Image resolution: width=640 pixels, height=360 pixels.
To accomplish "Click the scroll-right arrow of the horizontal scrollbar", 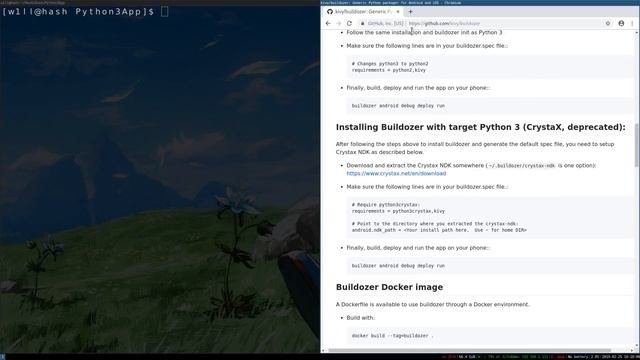I will coord(631,350).
